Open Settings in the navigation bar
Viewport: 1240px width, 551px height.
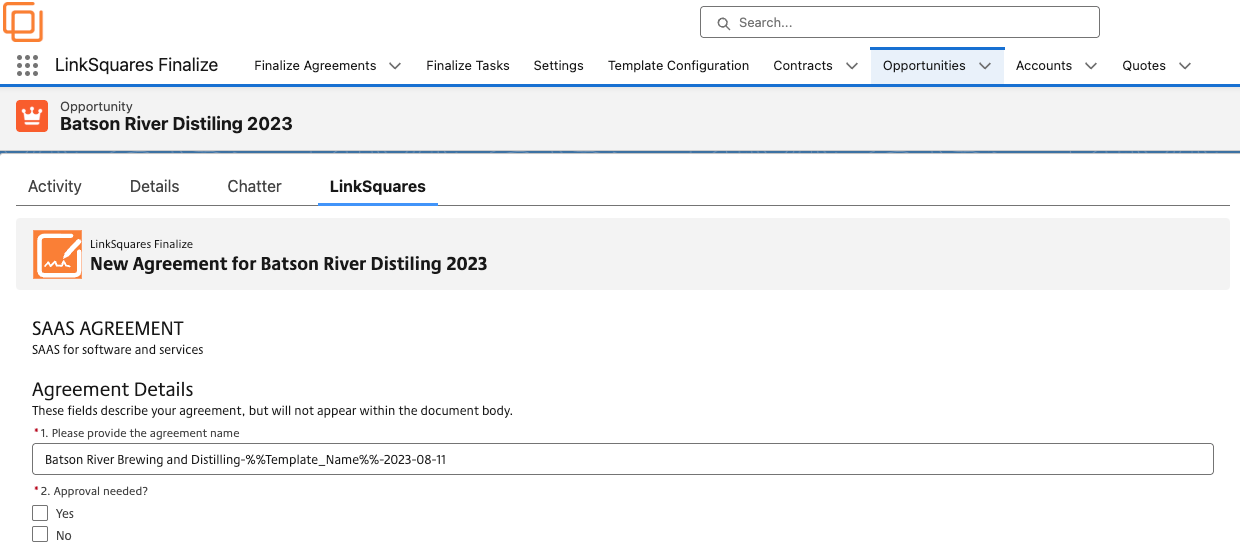(558, 66)
